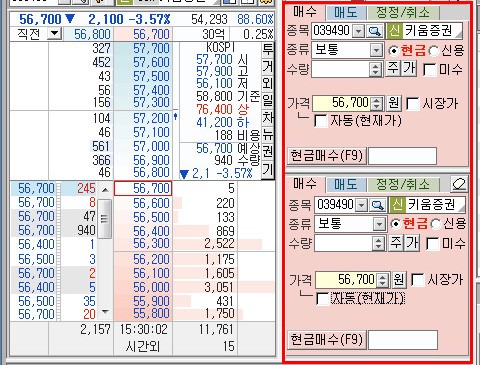This screenshot has width=480, height=365.
Task: Click the stock search magnifier in lower order panel
Action: [x=378, y=205]
